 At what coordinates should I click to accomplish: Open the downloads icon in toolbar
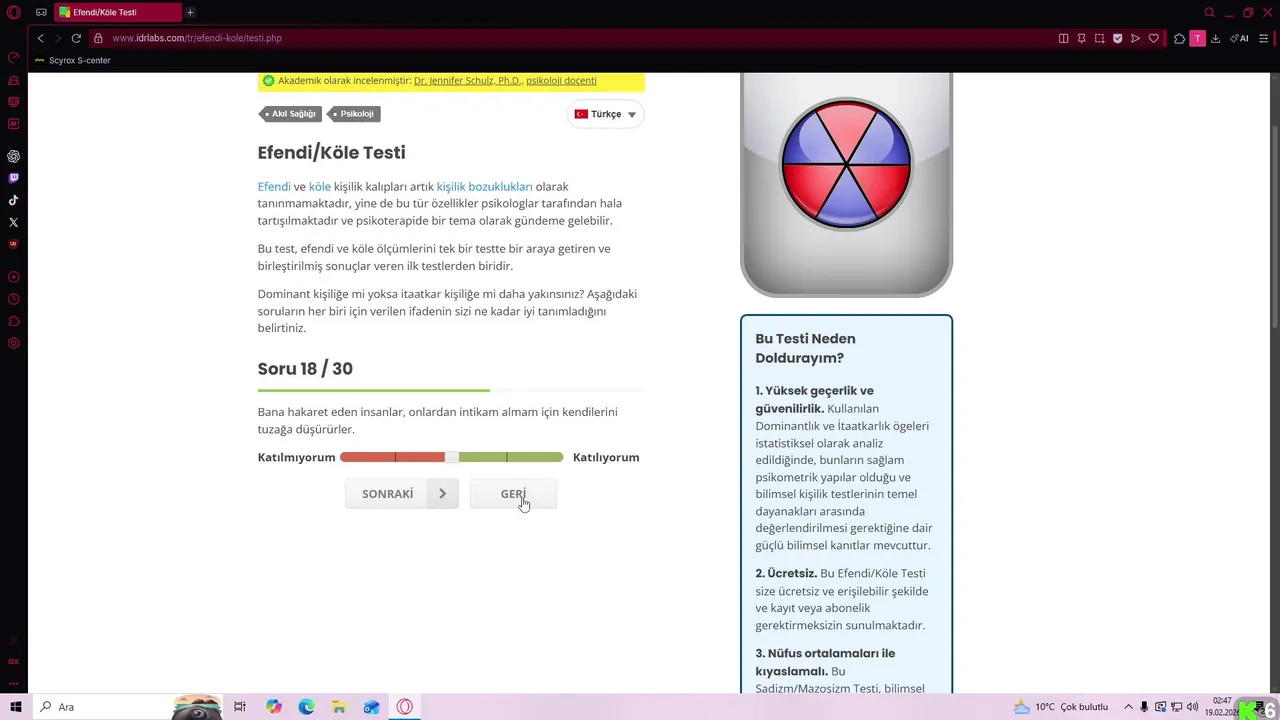click(x=1215, y=38)
